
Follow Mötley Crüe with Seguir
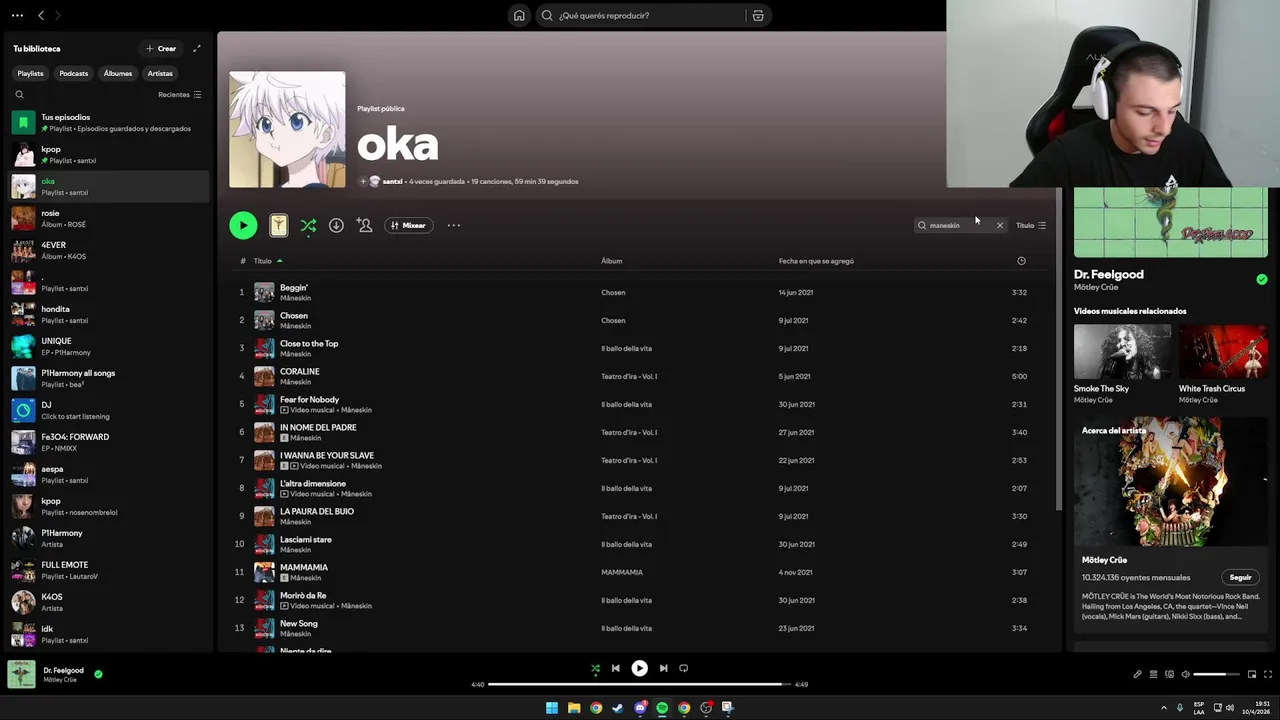[1240, 577]
